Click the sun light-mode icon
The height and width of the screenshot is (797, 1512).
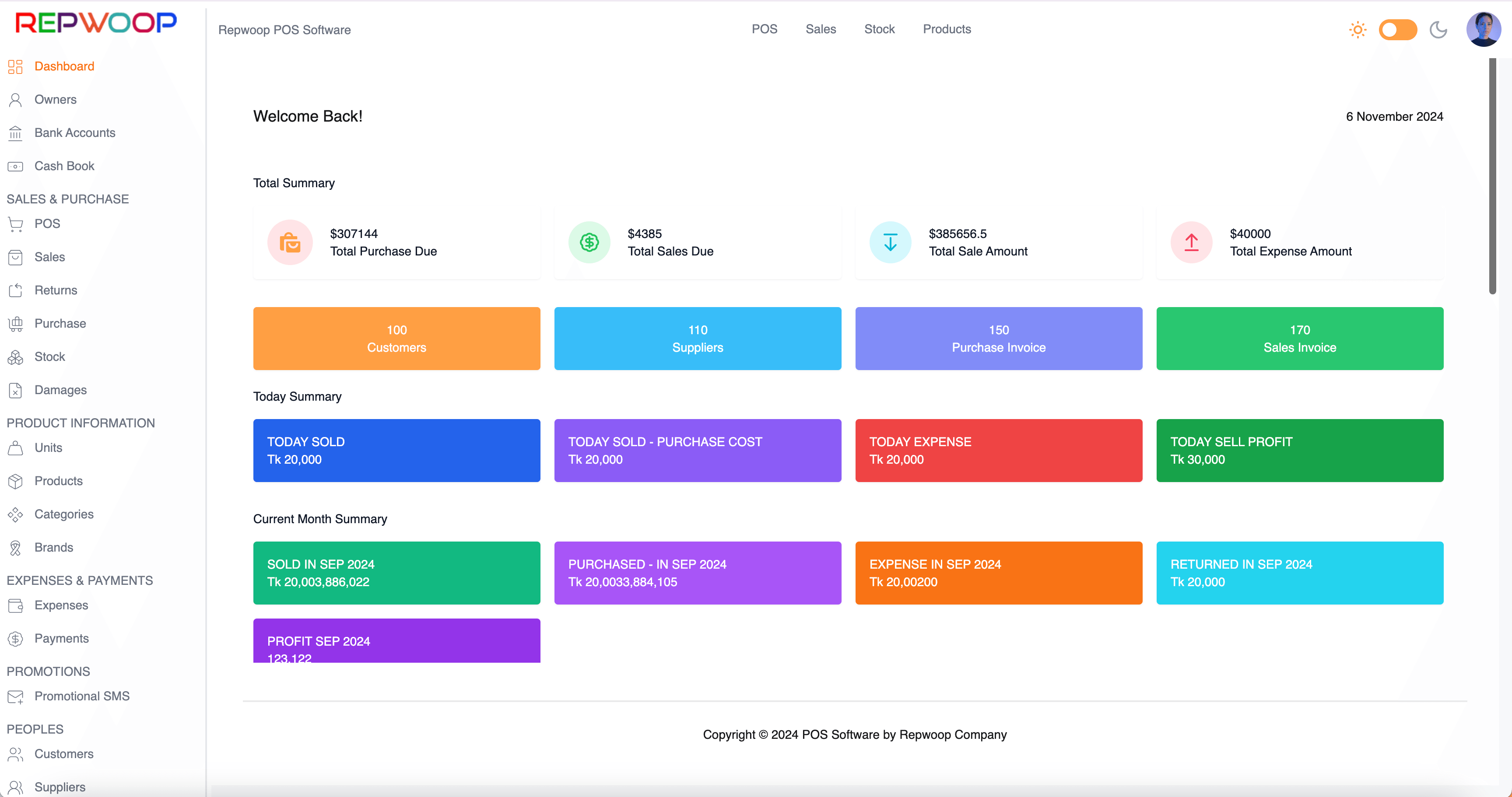(x=1358, y=29)
